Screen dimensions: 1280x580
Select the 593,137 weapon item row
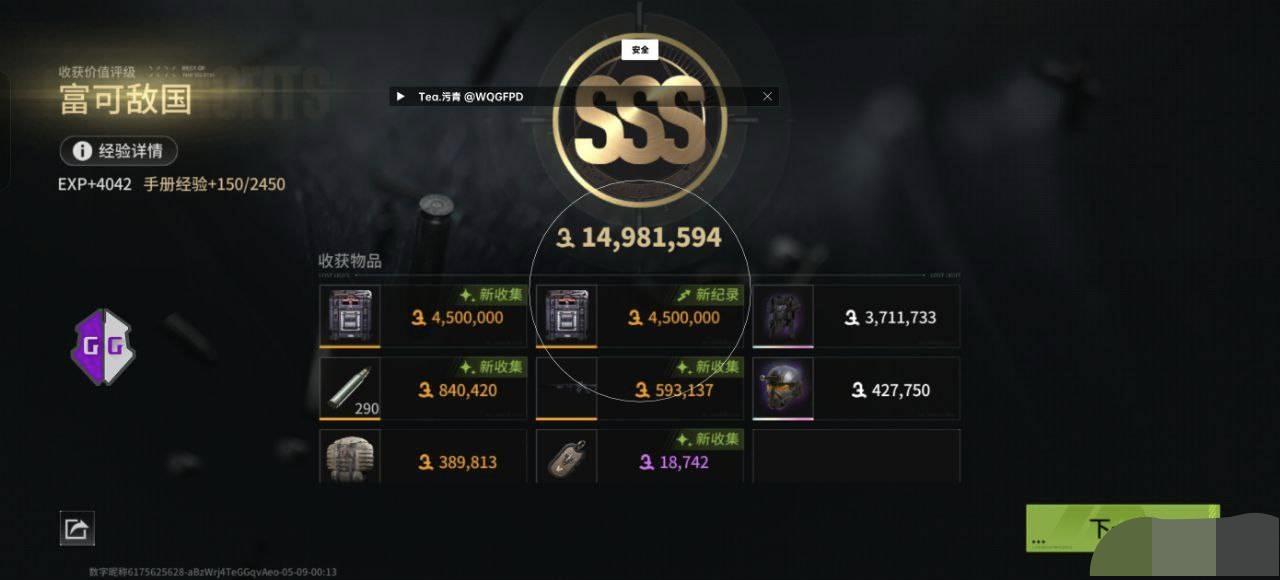640,389
